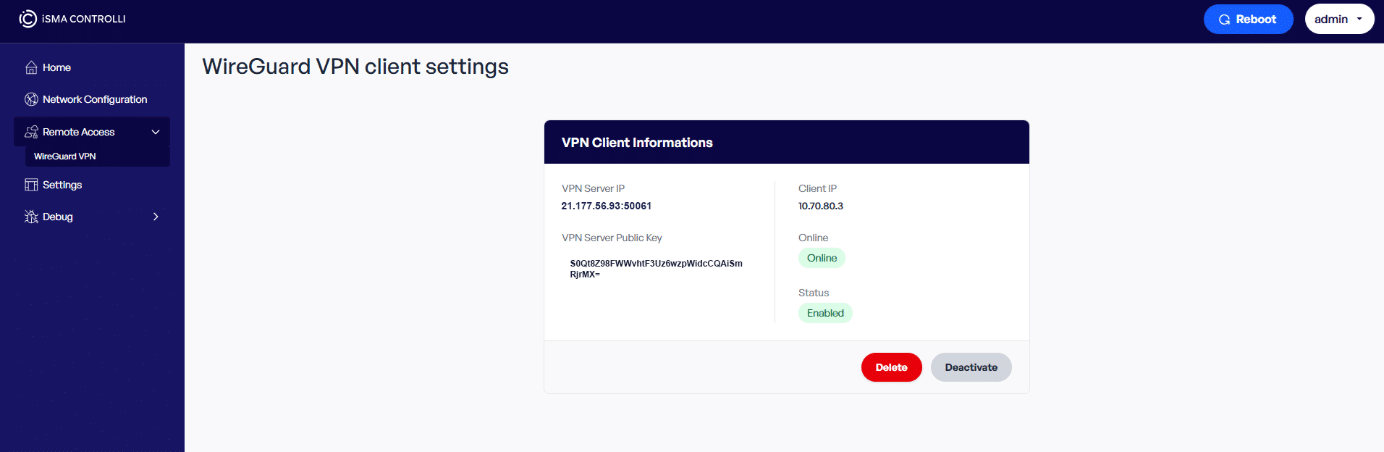Click the circular arrow icon in Reboot
This screenshot has height=452, width=1384.
[1224, 19]
